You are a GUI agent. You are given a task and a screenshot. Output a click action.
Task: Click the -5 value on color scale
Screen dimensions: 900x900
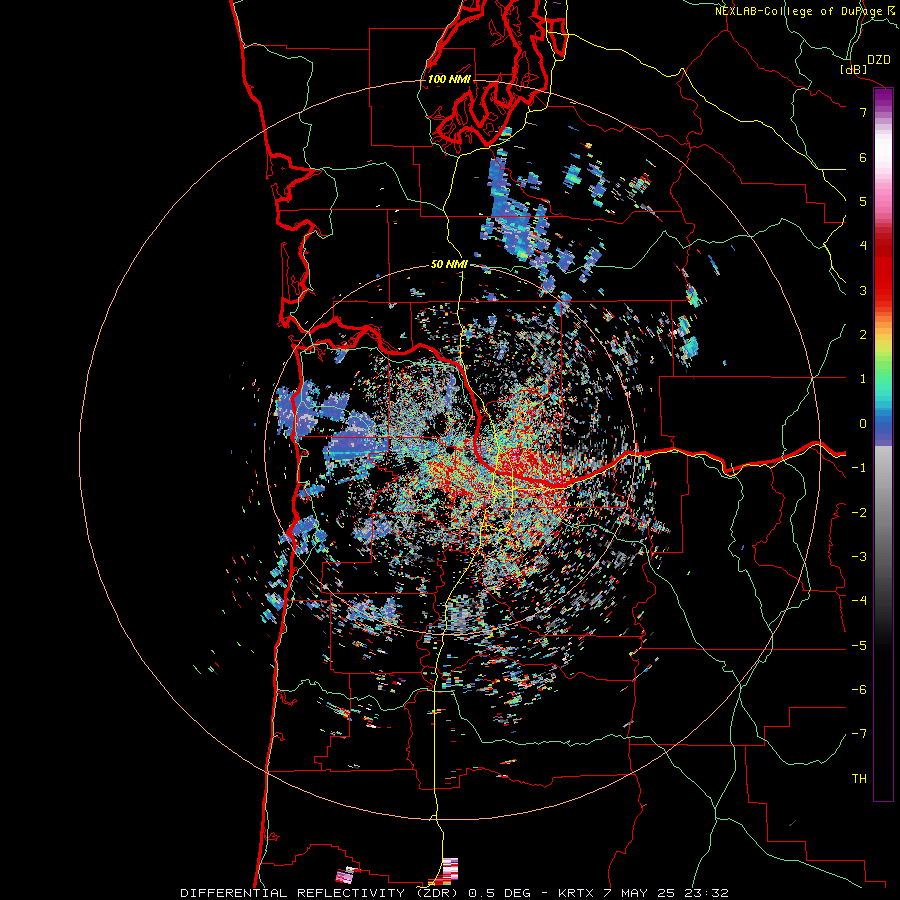click(859, 646)
